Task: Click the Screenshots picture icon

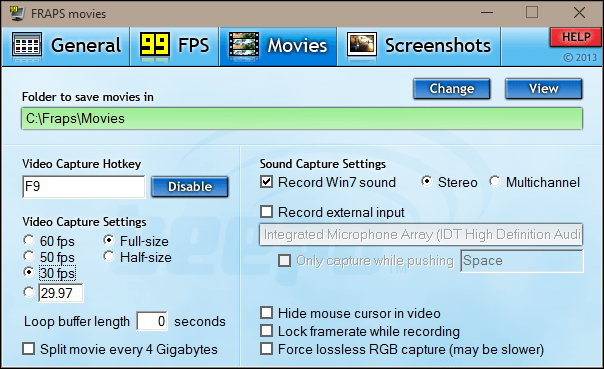Action: coord(362,45)
